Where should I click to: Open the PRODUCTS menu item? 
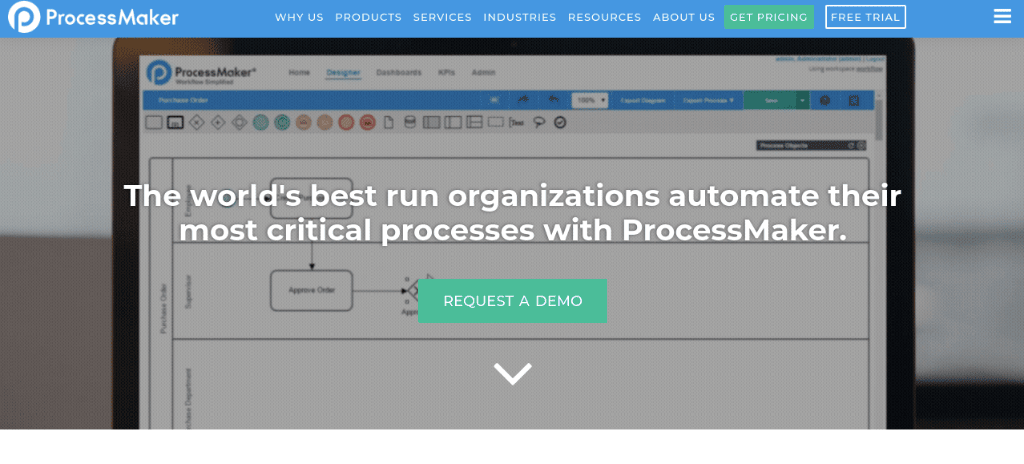tap(368, 18)
